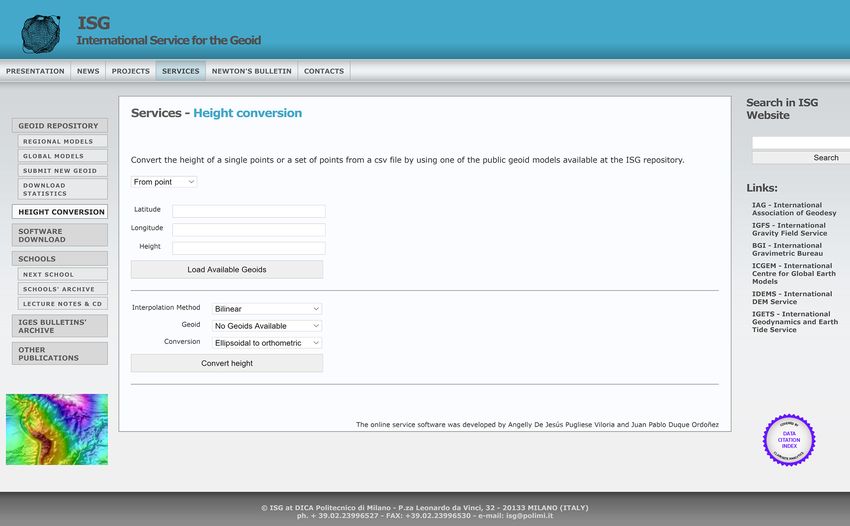
Task: Open Conversion Ellipsoidal to orthometric dropdown
Action: [267, 343]
